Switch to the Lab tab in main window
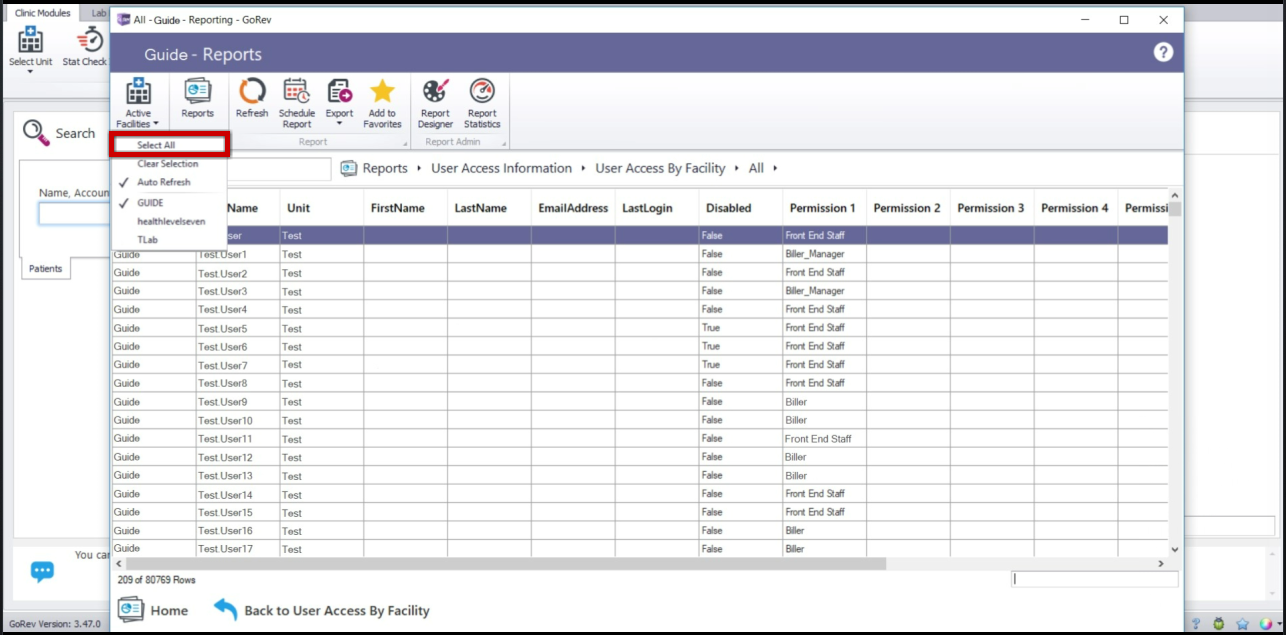Viewport: 1286px width, 635px height. pyautogui.click(x=98, y=12)
